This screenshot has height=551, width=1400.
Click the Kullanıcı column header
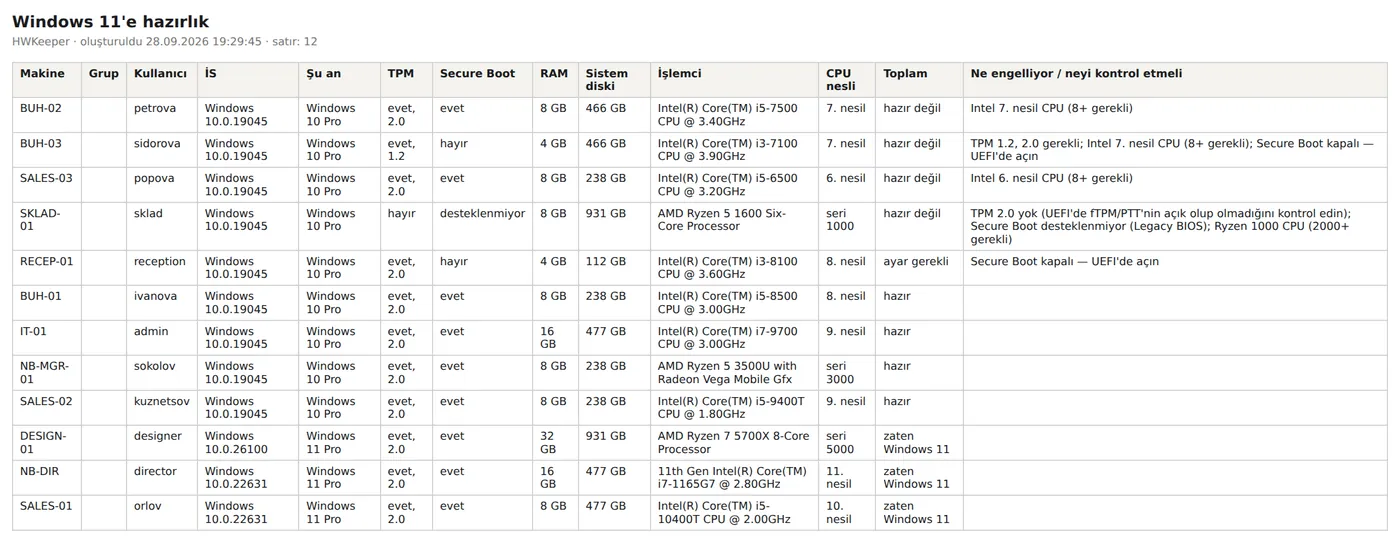click(x=162, y=80)
